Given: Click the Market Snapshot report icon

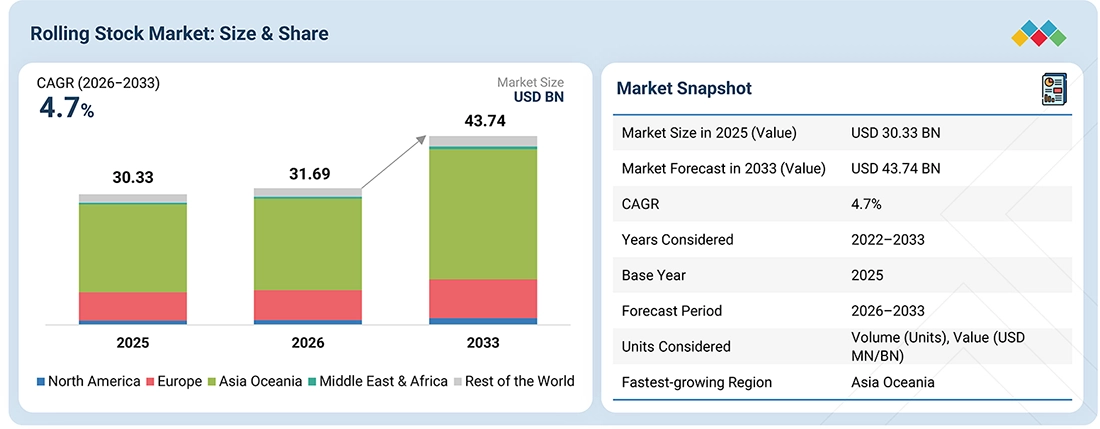Looking at the screenshot, I should coord(1053,91).
